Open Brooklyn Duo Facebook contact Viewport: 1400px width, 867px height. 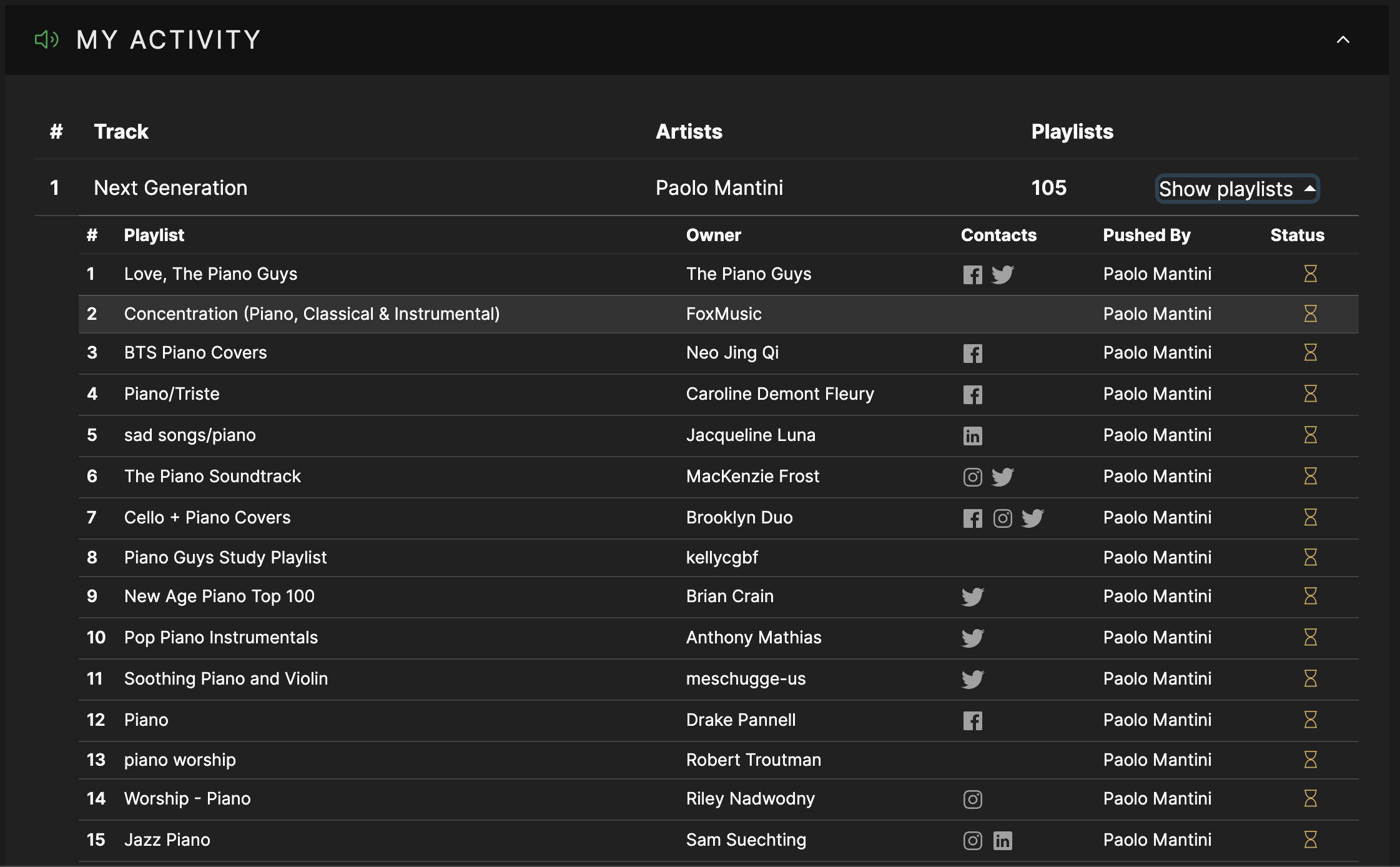[972, 518]
